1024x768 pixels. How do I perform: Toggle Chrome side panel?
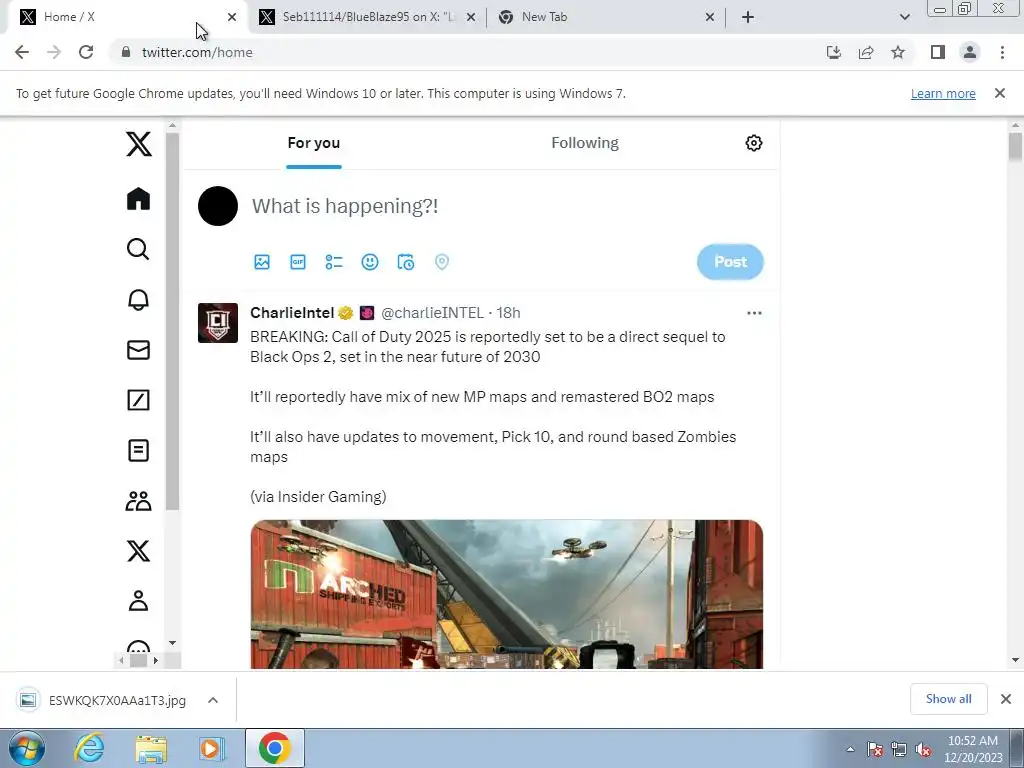pos(938,52)
